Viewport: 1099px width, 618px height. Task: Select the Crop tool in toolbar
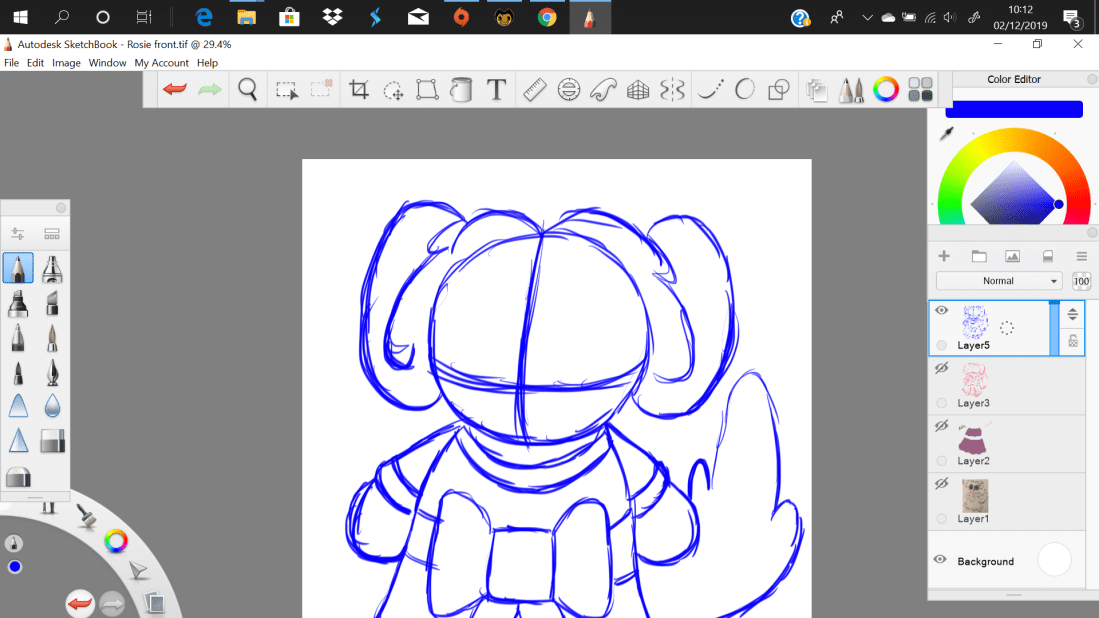359,90
